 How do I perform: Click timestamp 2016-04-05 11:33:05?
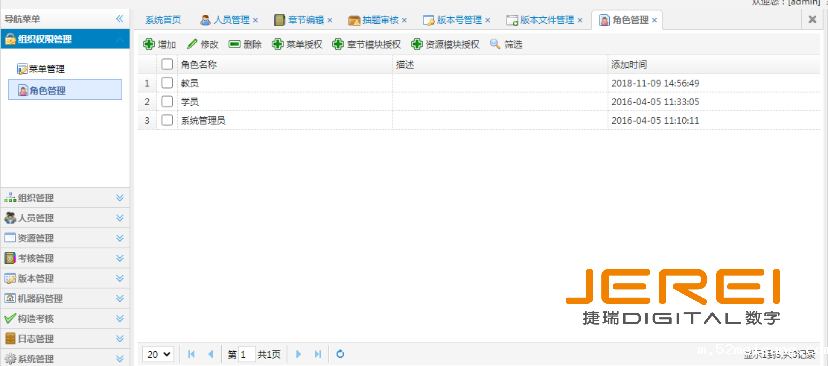click(655, 102)
